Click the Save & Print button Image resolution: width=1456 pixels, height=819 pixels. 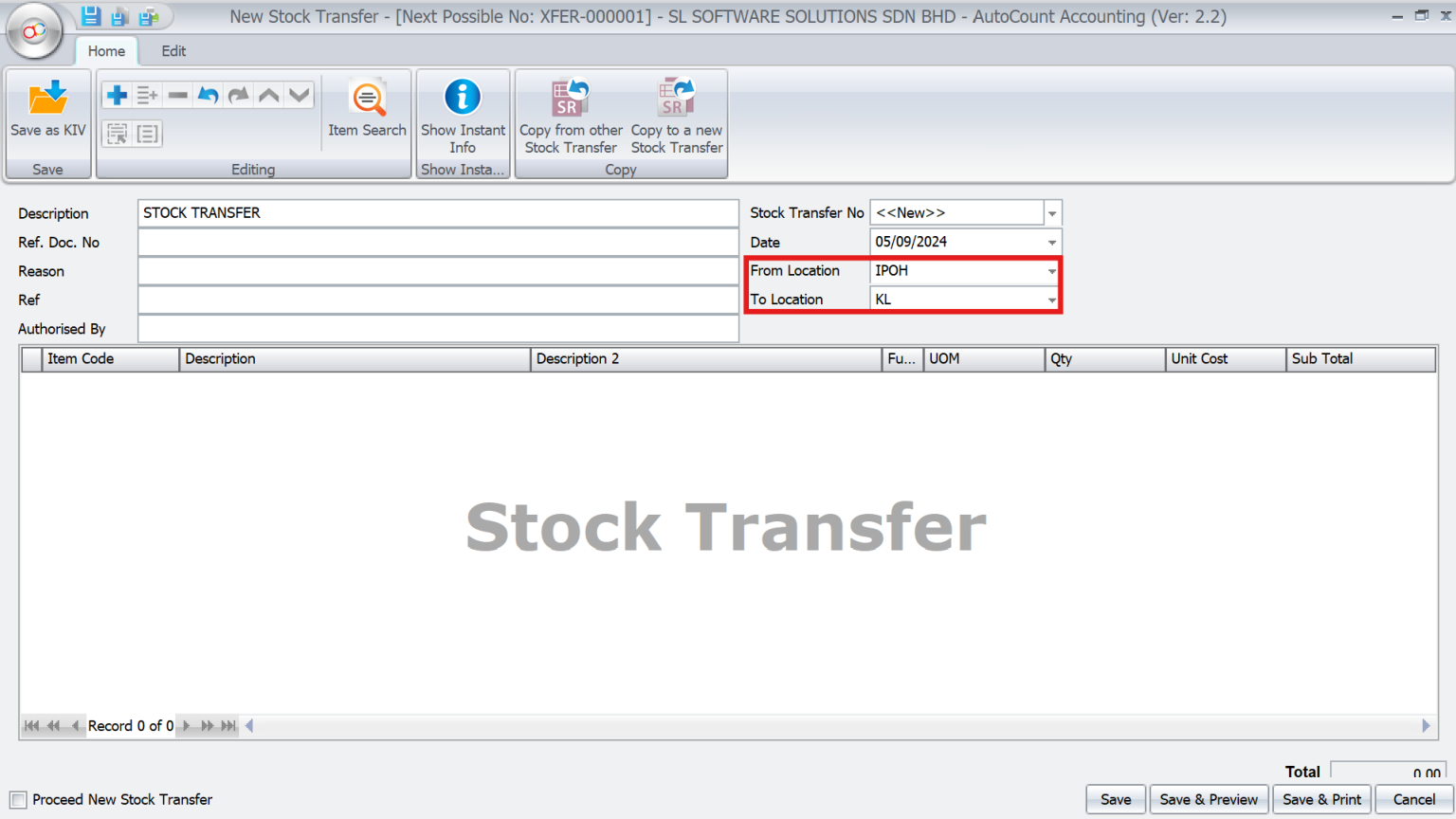pyautogui.click(x=1321, y=799)
